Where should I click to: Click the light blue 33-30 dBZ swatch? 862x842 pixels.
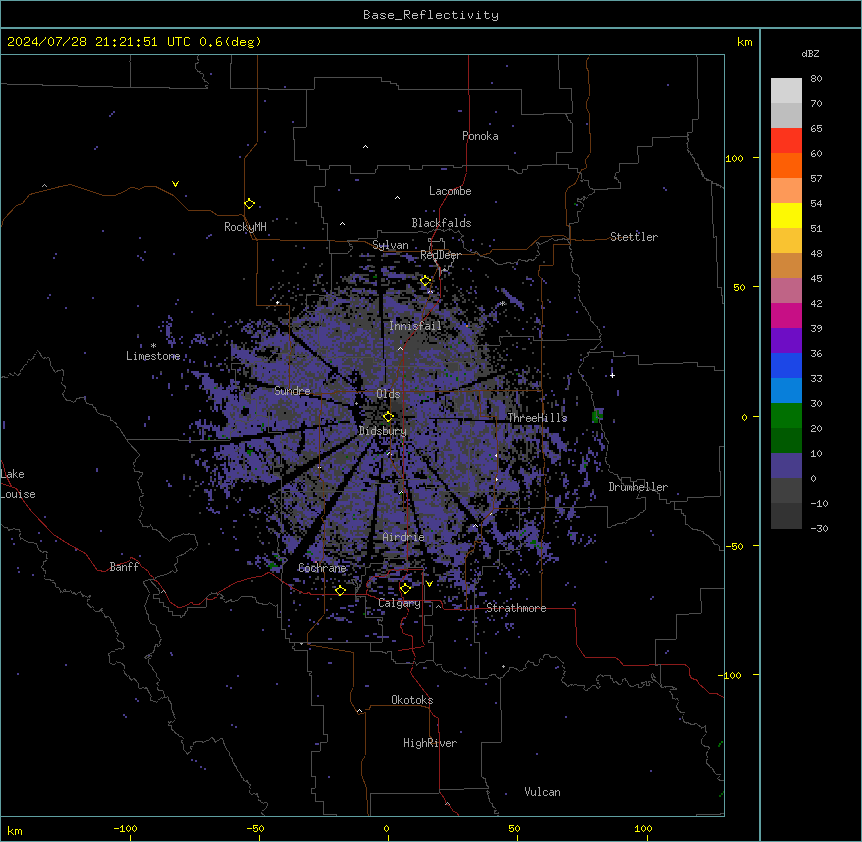(x=786, y=391)
